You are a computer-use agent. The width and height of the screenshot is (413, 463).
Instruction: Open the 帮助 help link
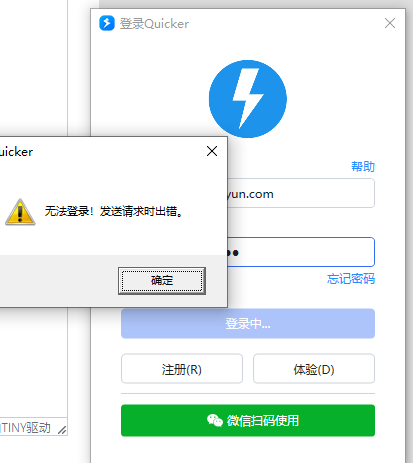coord(363,166)
